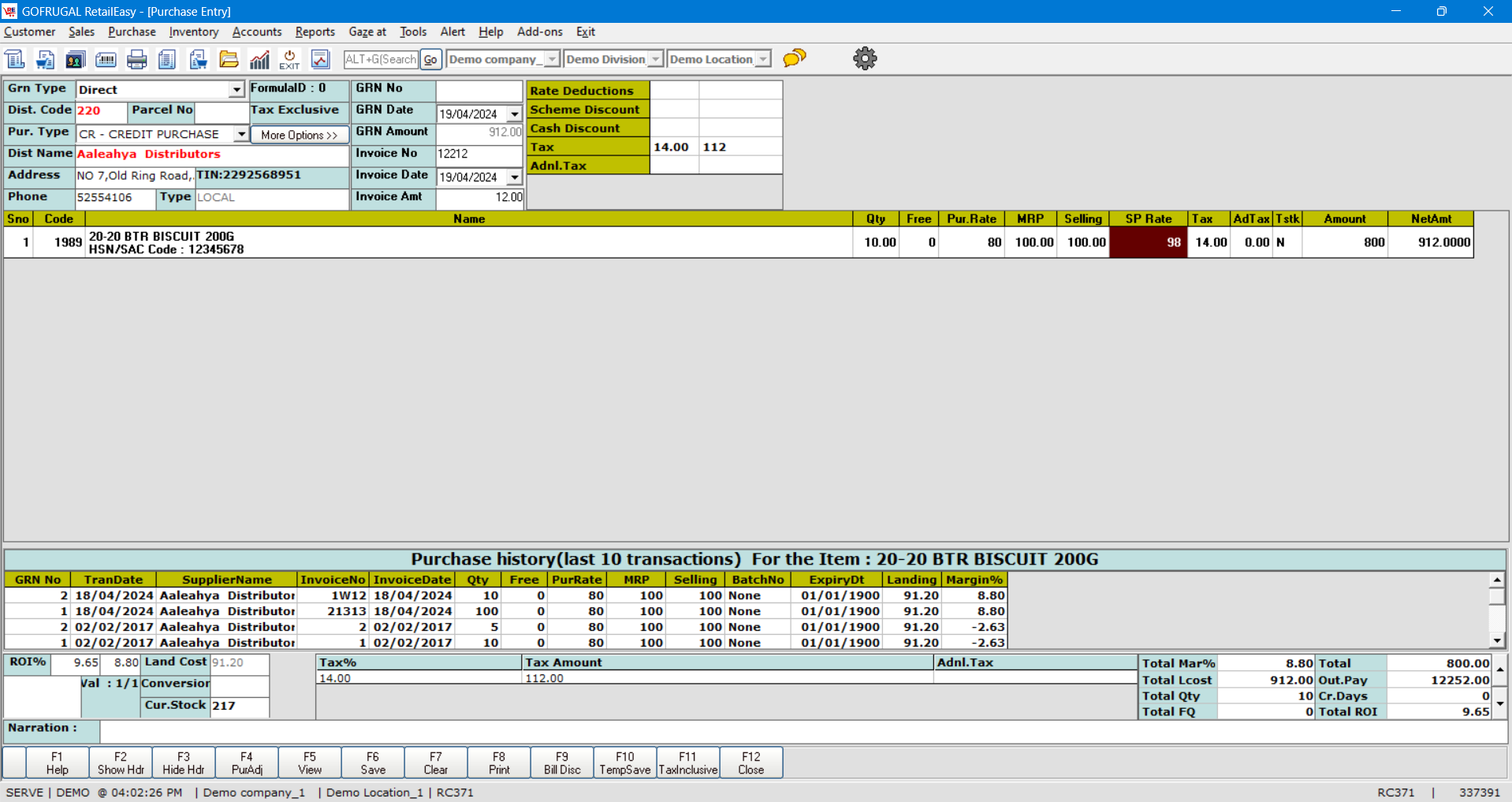Image resolution: width=1512 pixels, height=802 pixels.
Task: Open the Reports menu
Action: click(x=315, y=32)
